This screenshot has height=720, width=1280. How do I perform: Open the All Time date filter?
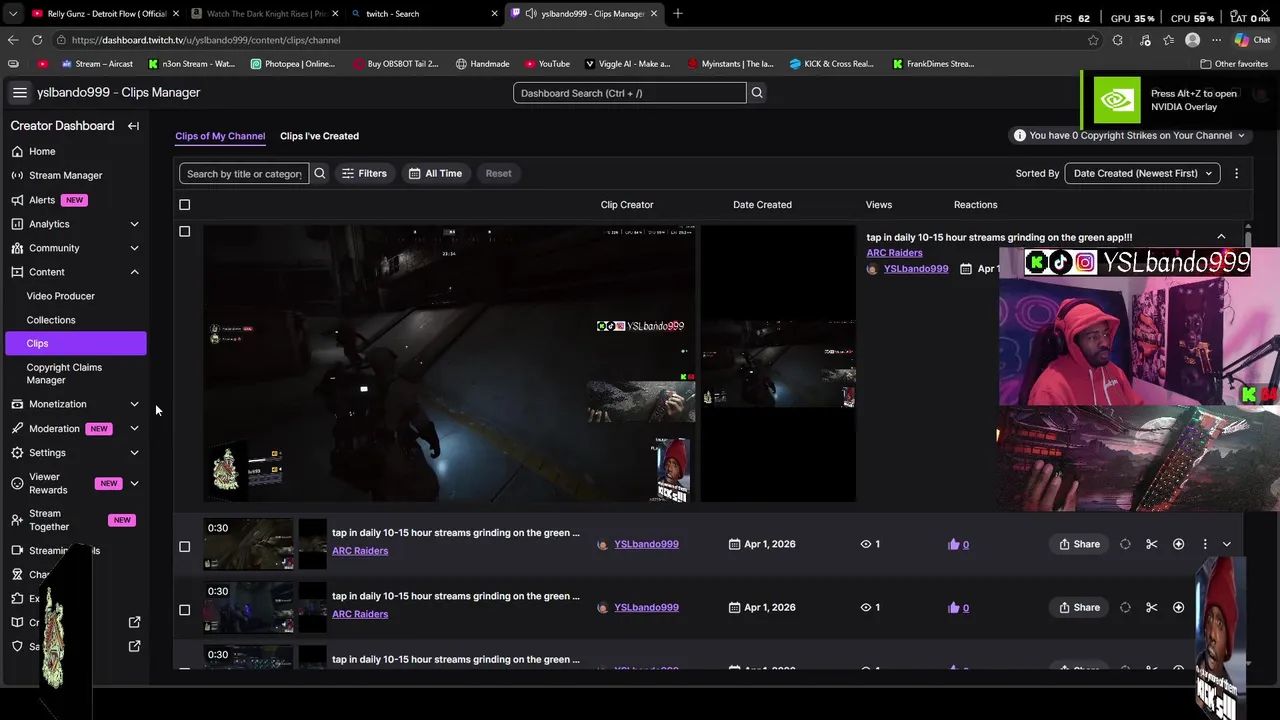click(435, 173)
